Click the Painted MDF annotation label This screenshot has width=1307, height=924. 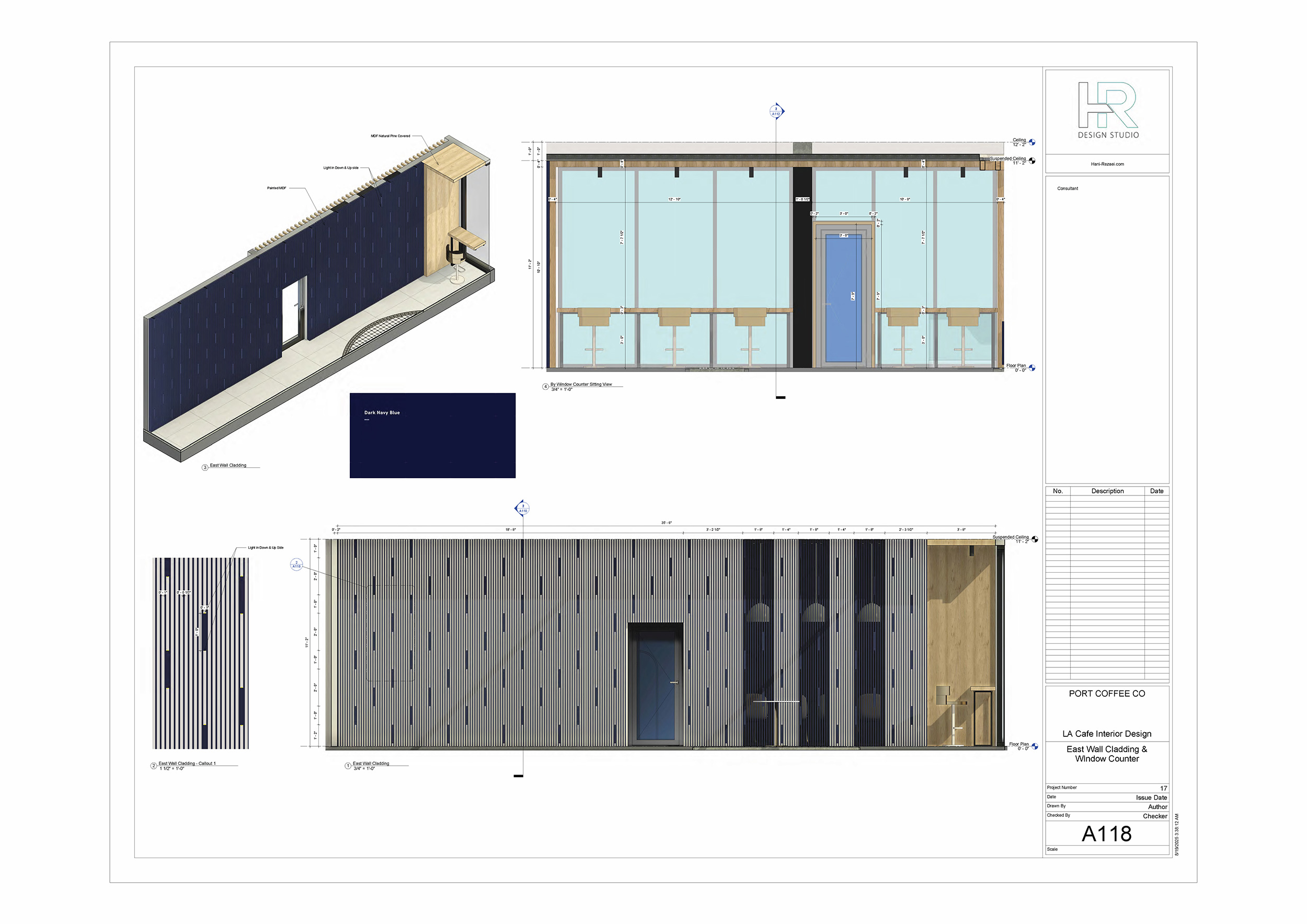click(x=277, y=188)
